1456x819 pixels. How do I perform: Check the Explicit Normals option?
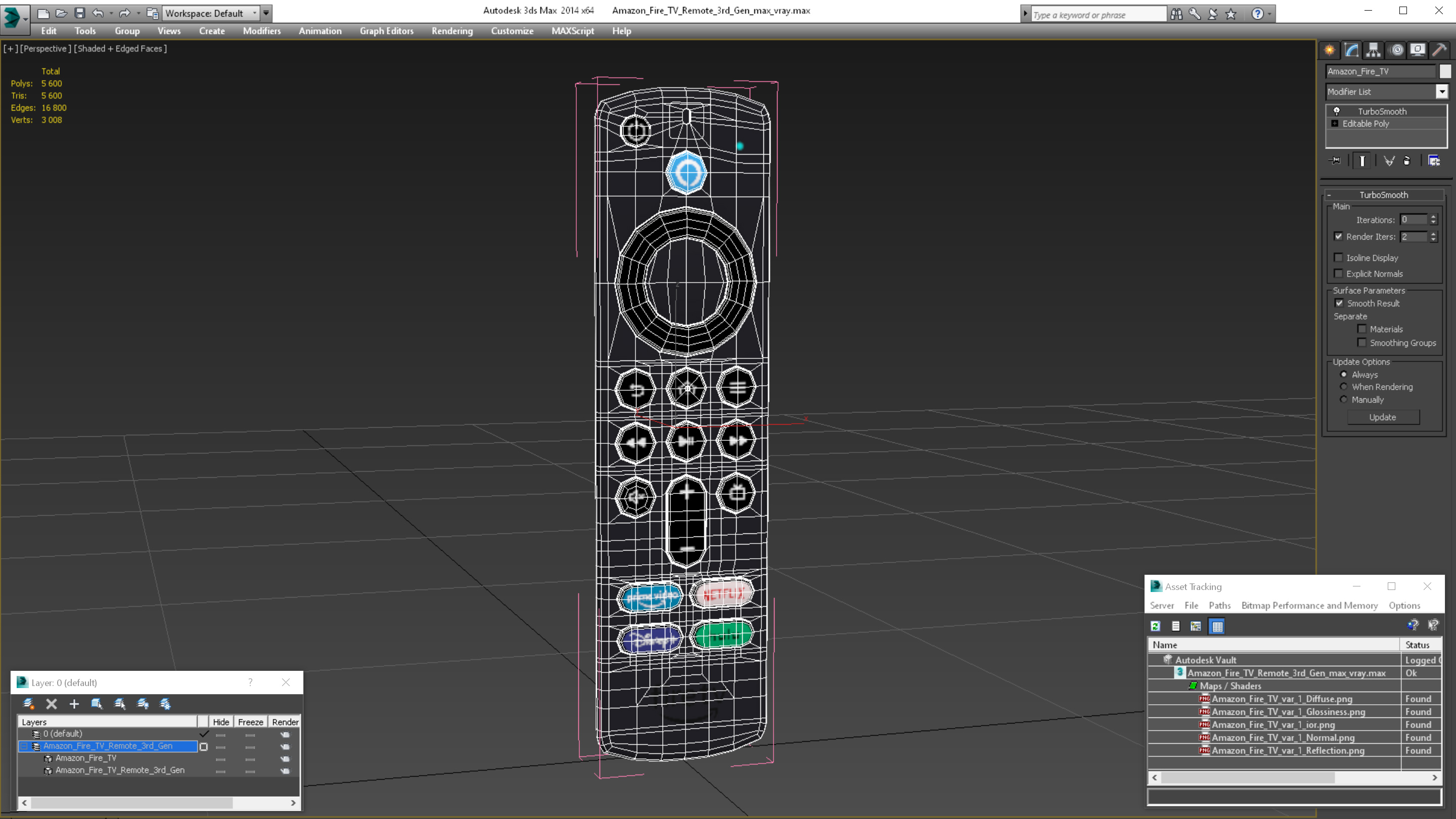click(1338, 274)
